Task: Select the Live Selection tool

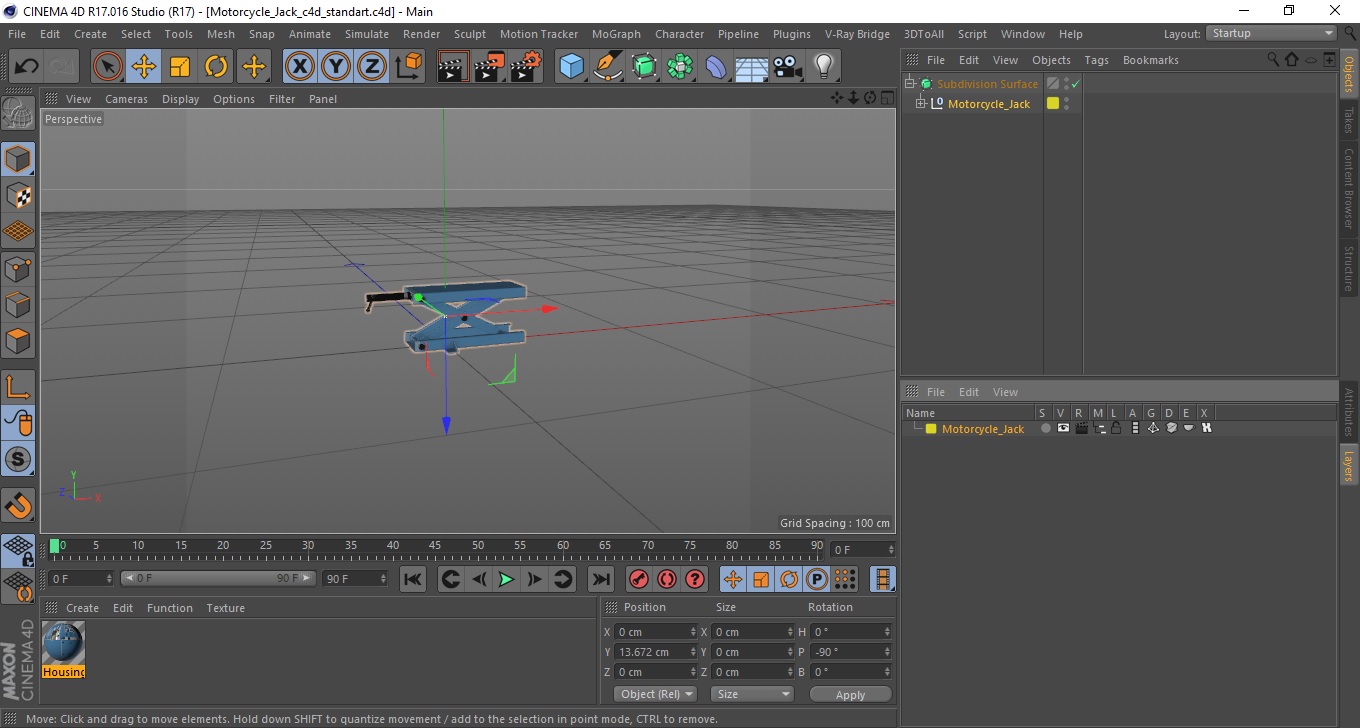Action: coord(107,67)
